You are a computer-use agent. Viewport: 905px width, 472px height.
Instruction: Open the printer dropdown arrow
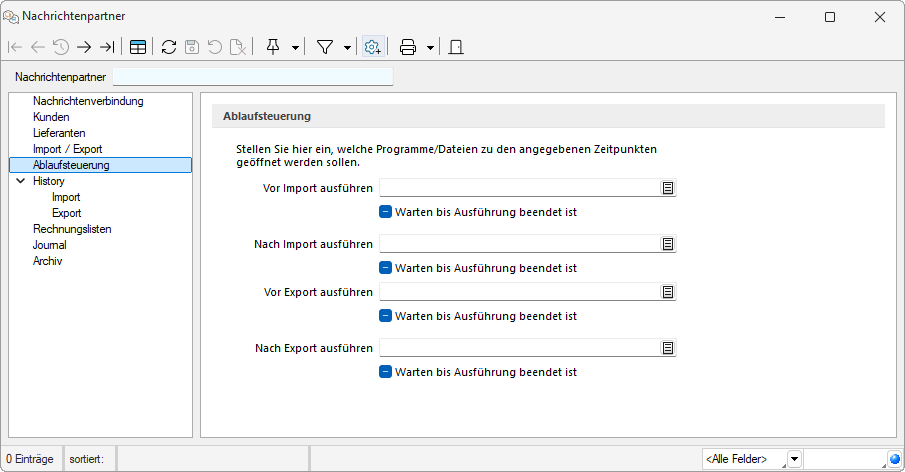430,47
